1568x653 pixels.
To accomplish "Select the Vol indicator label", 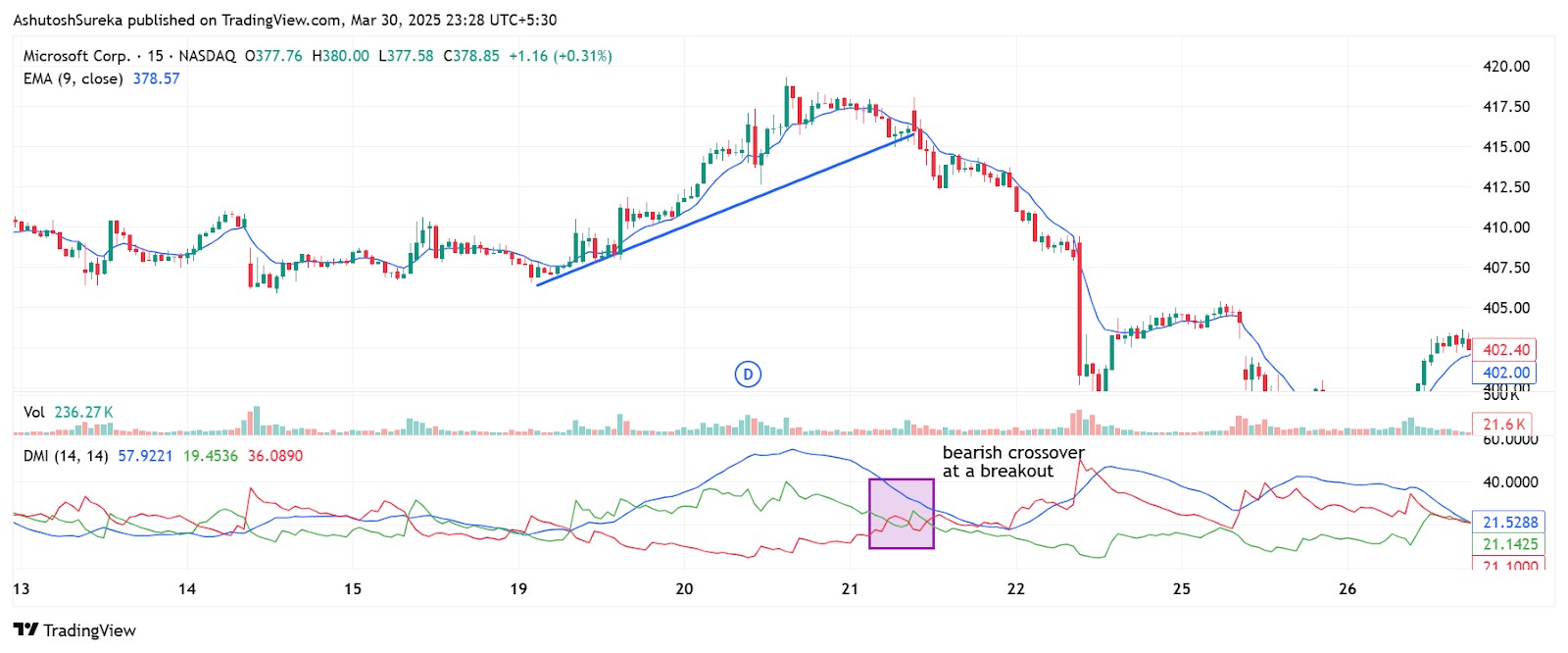I will (34, 412).
